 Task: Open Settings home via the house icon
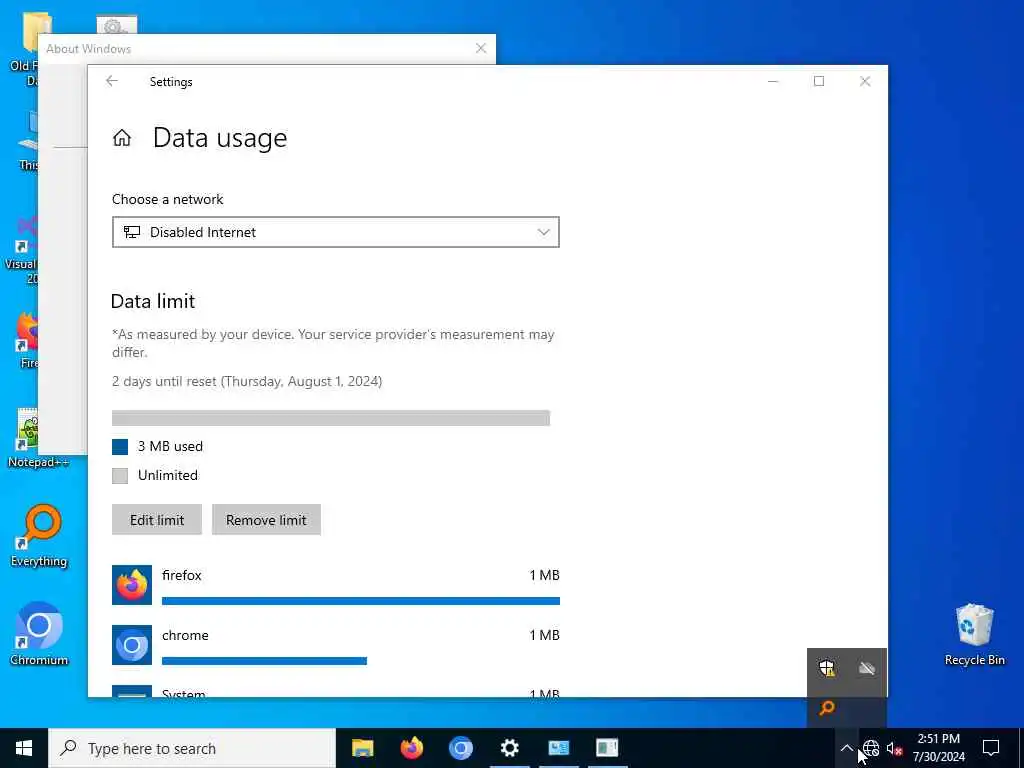[x=122, y=138]
